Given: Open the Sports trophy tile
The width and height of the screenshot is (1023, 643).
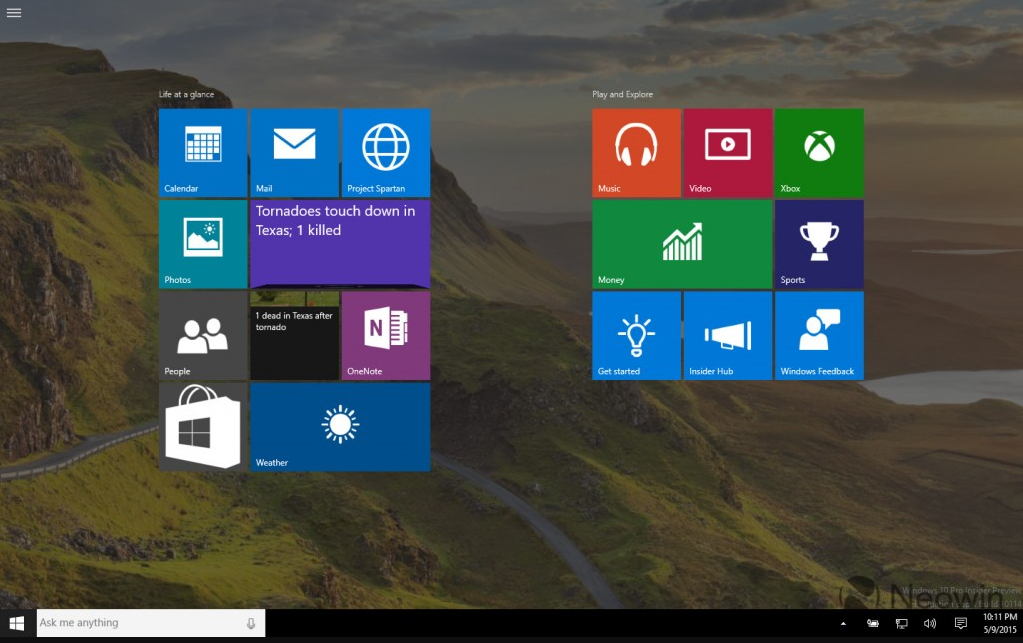Looking at the screenshot, I should [819, 244].
